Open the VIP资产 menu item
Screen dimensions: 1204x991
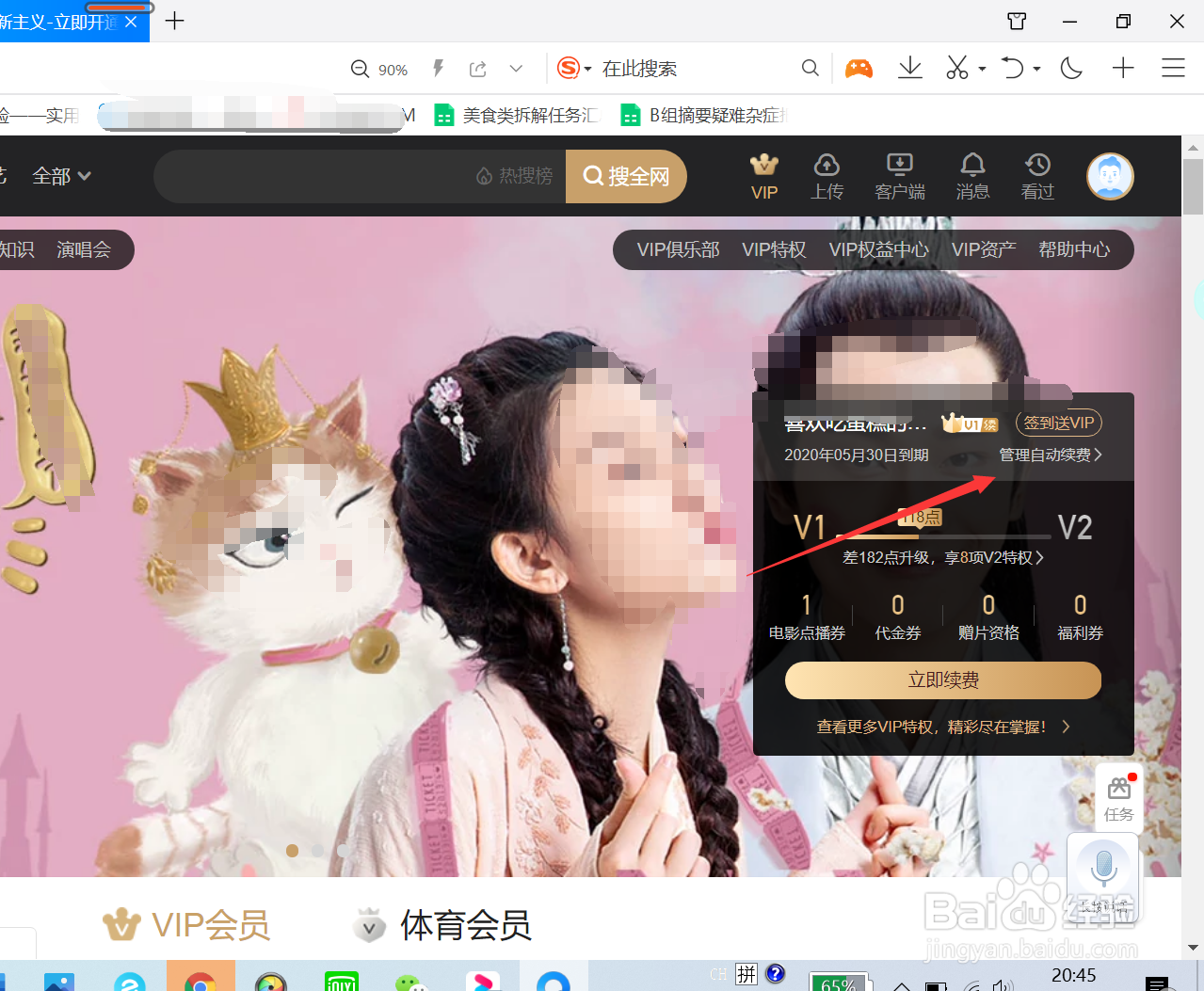point(984,249)
